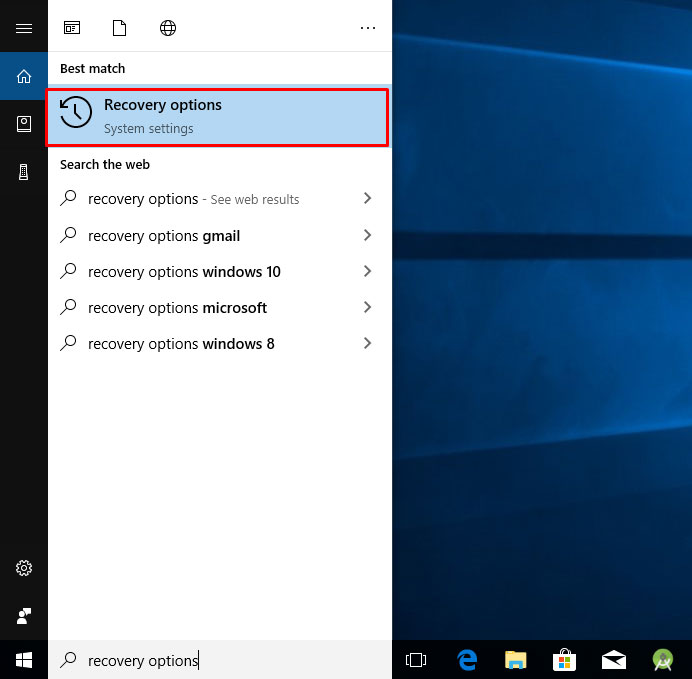Click the Recovery options clock icon

(x=76, y=112)
